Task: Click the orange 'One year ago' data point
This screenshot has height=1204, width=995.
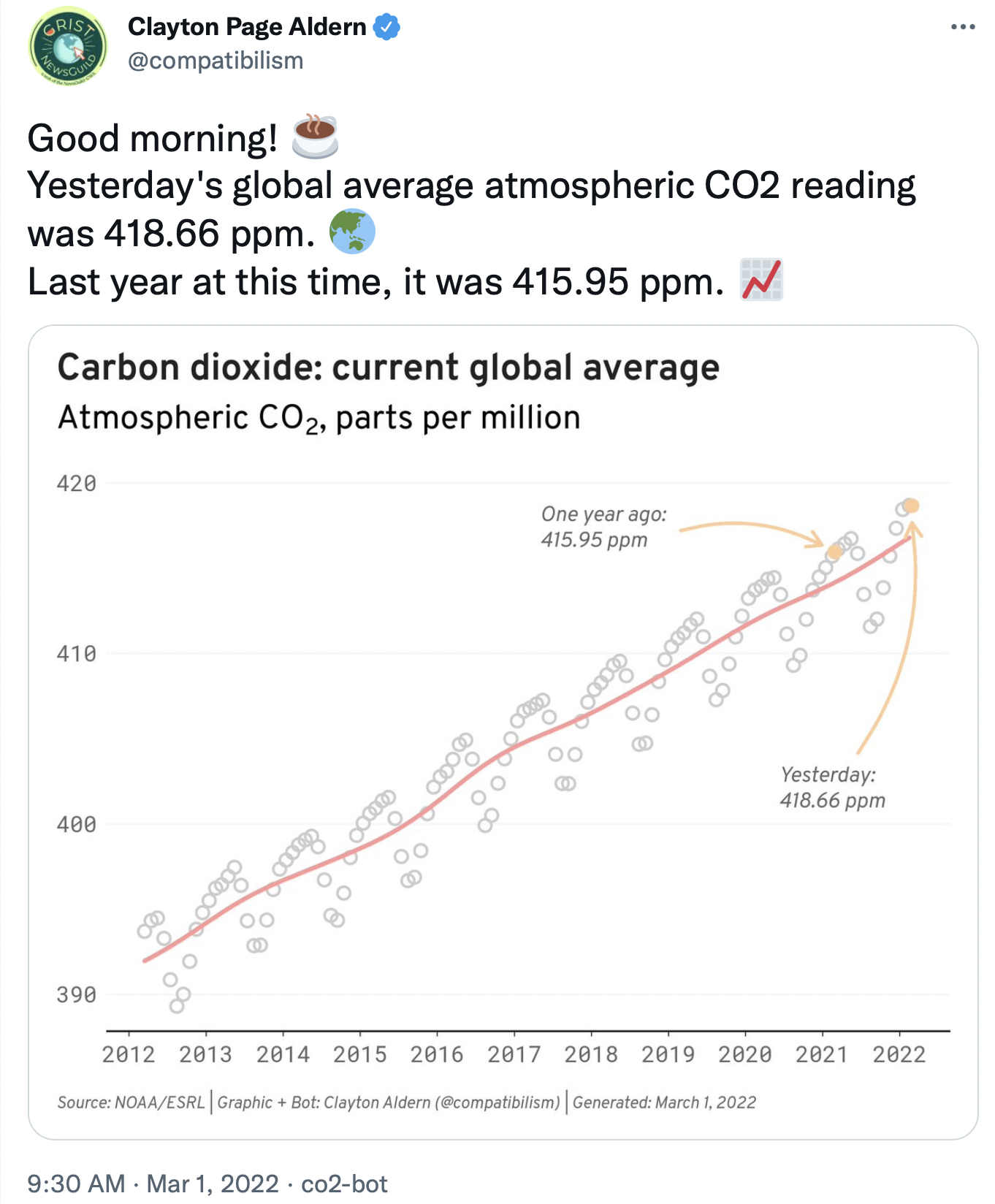Action: 834,552
